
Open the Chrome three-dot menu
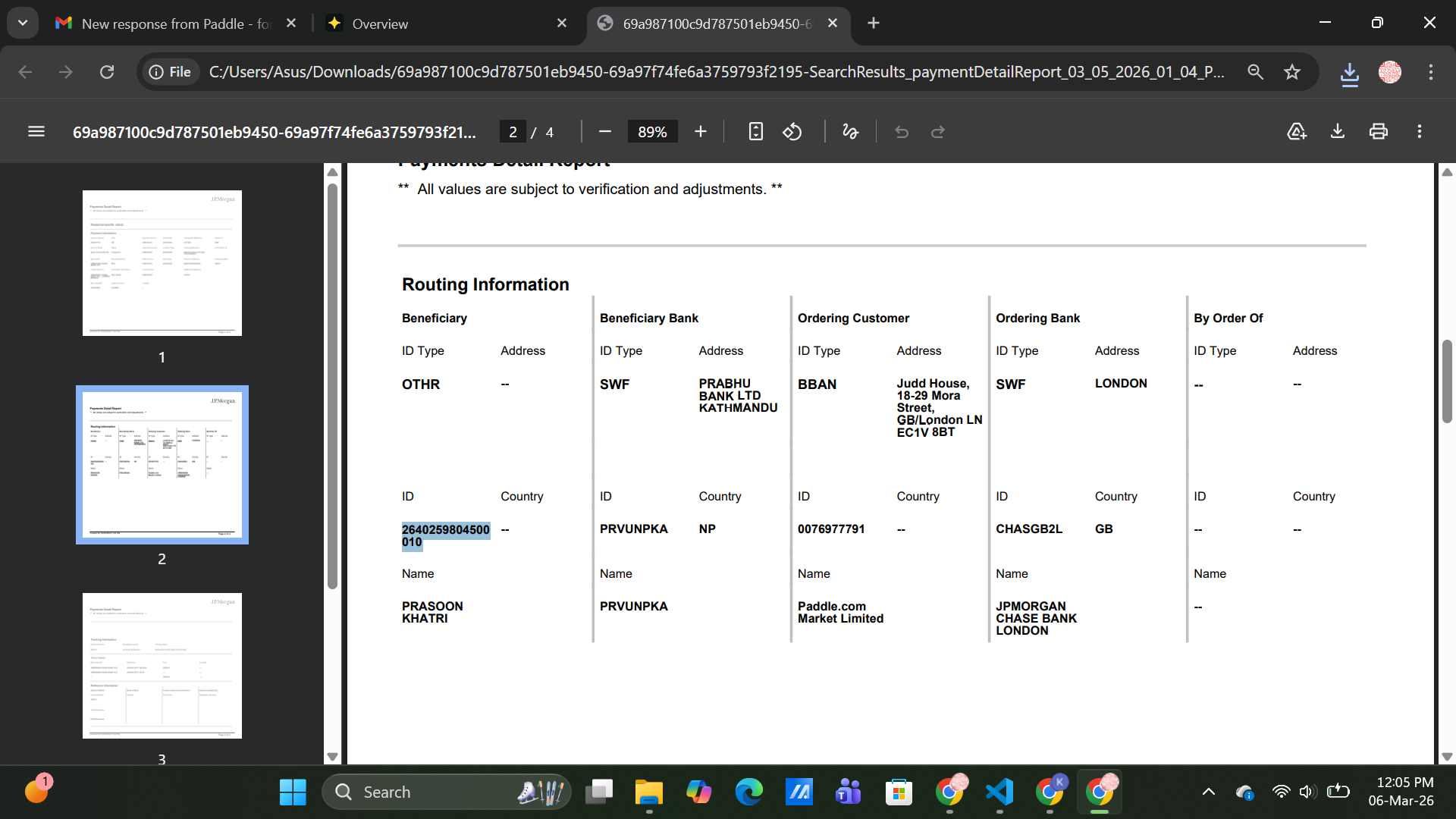(x=1430, y=72)
